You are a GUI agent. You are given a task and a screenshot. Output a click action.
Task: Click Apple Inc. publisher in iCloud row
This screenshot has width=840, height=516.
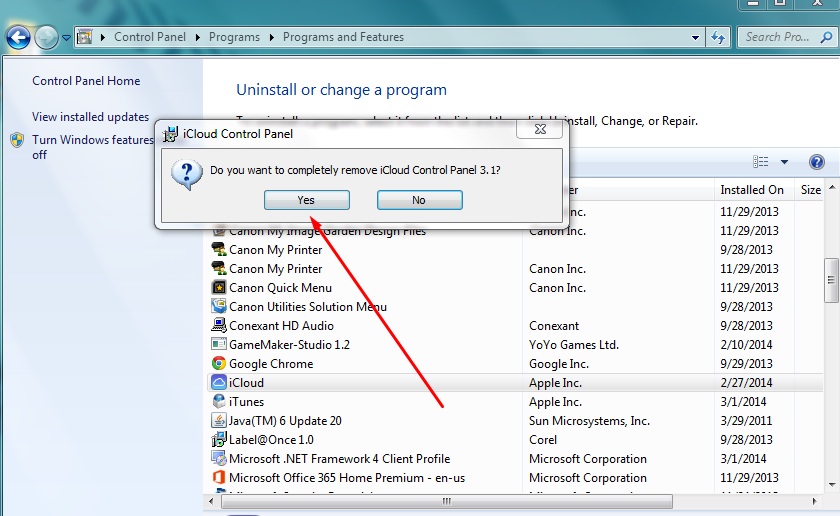point(555,383)
